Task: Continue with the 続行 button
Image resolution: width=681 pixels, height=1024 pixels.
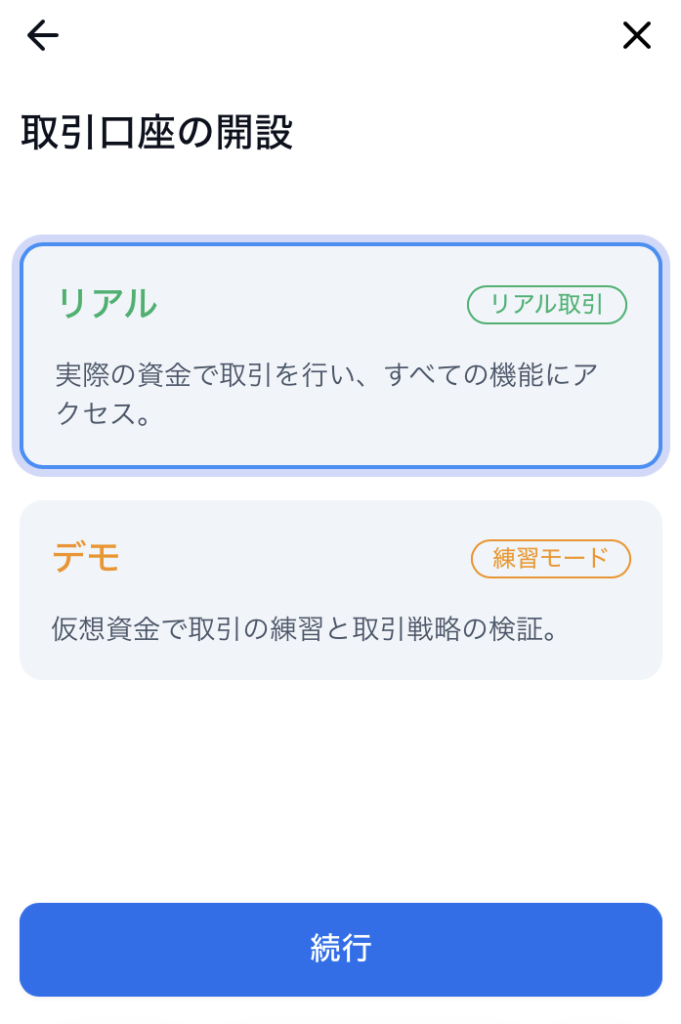Action: tap(341, 949)
